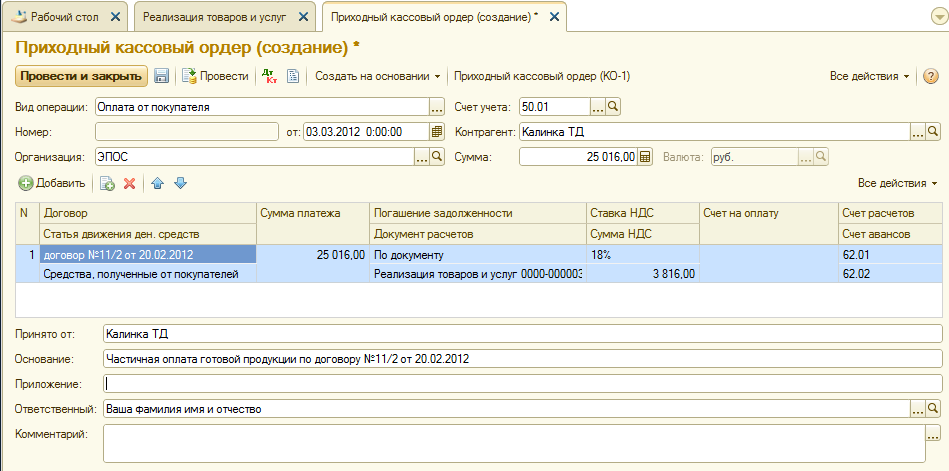The width and height of the screenshot is (949, 471).
Task: Open Вид операции selection list
Action: point(436,106)
